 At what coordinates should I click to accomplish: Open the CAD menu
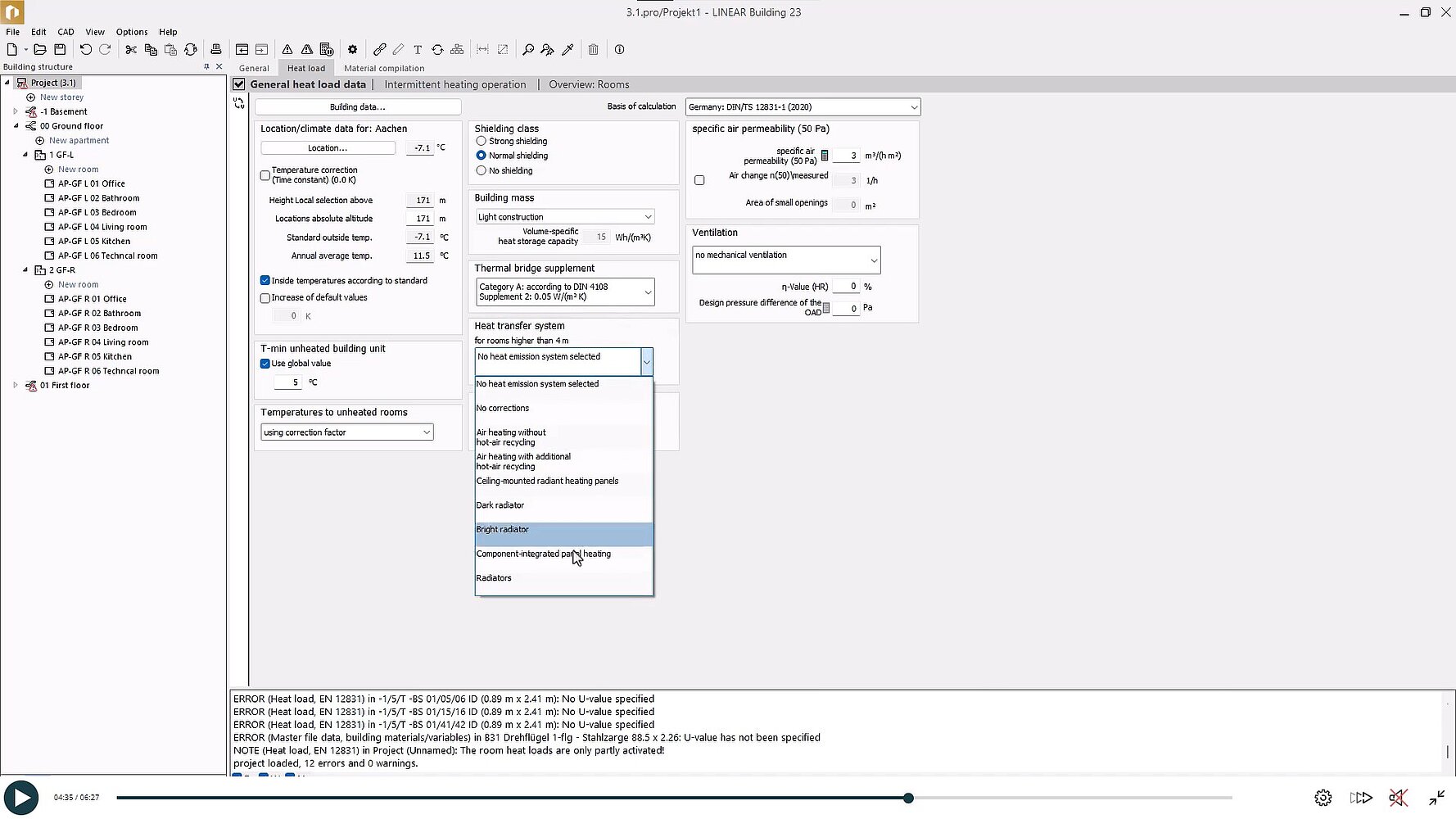pos(66,32)
